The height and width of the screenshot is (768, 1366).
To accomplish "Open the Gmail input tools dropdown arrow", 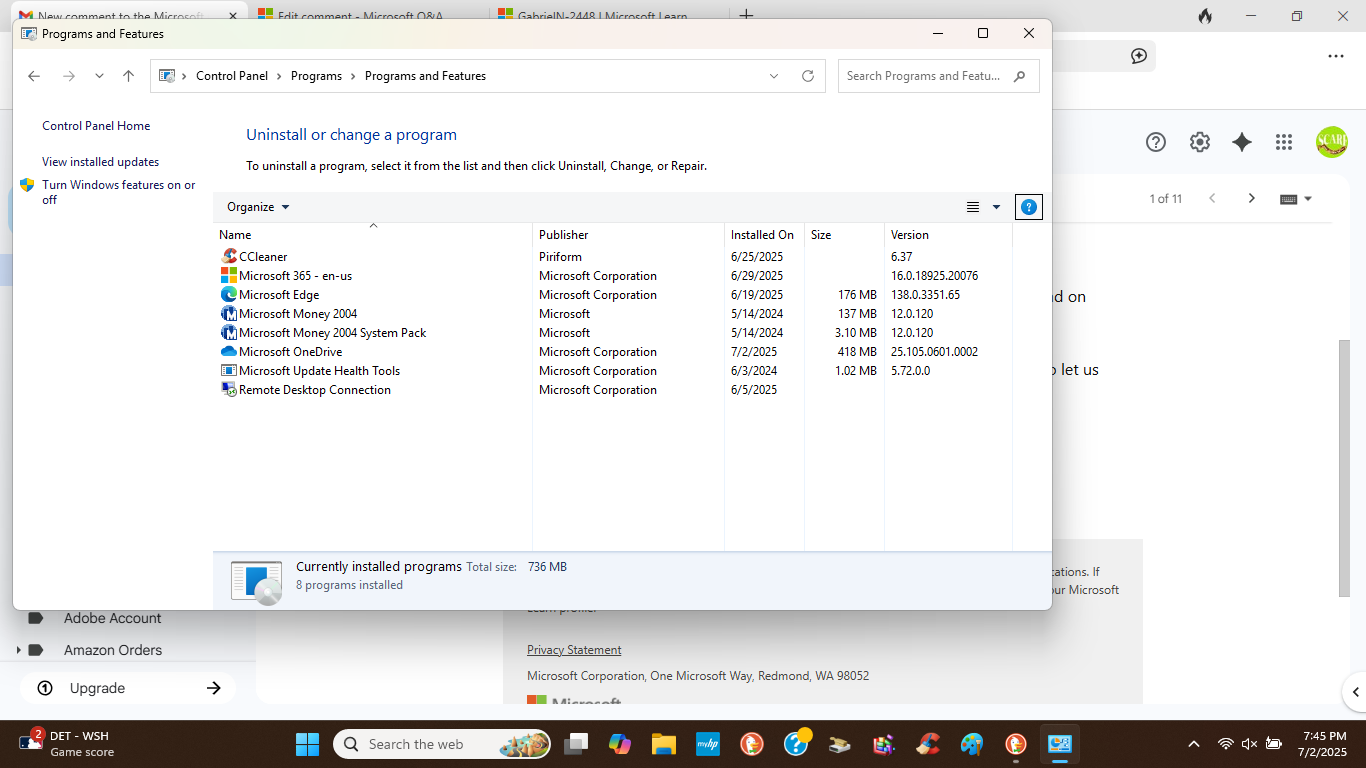I will point(1308,199).
